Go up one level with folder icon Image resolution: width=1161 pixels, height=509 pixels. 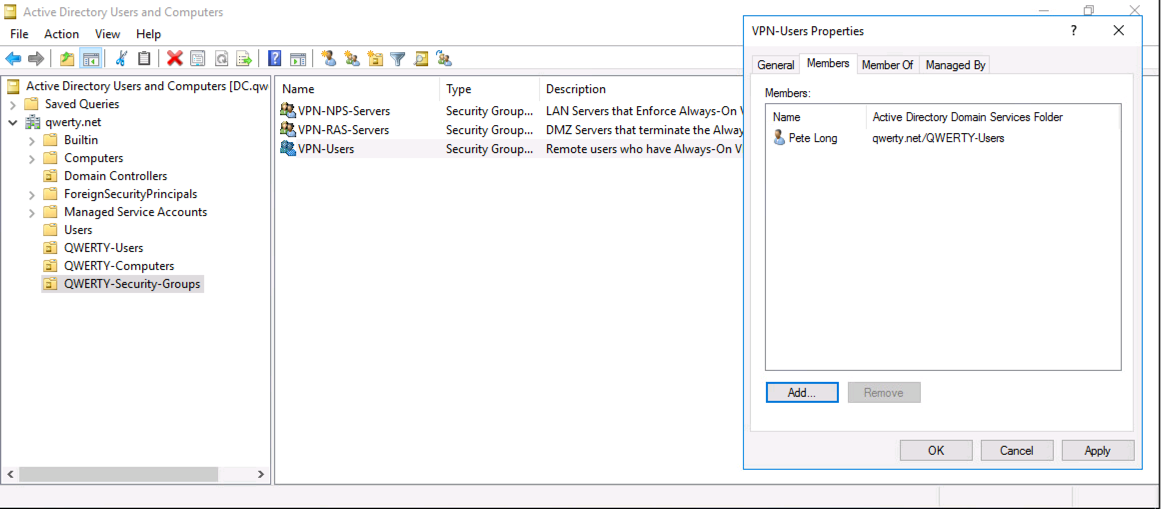point(67,59)
